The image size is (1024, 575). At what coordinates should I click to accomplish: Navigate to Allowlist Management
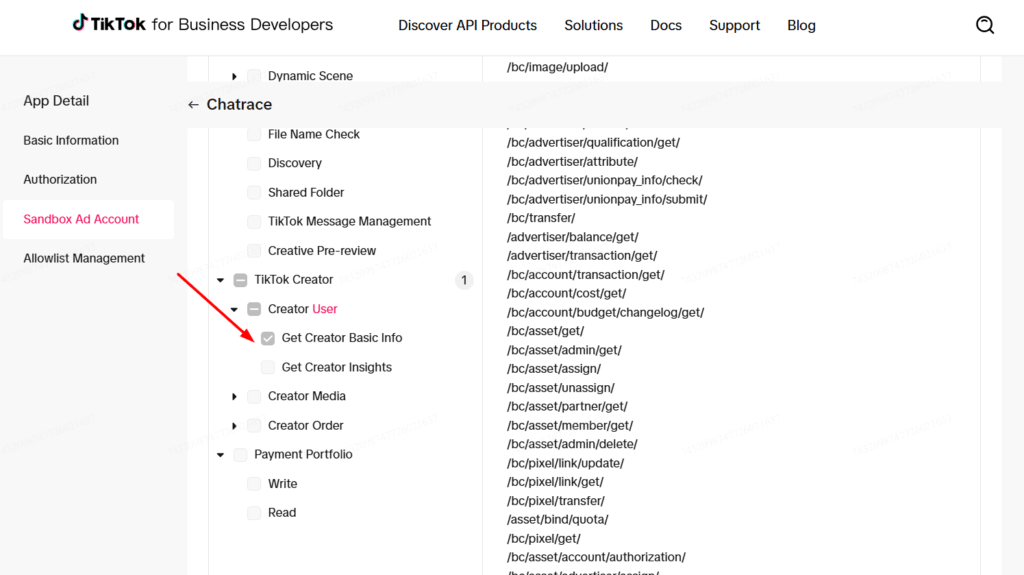pos(84,258)
